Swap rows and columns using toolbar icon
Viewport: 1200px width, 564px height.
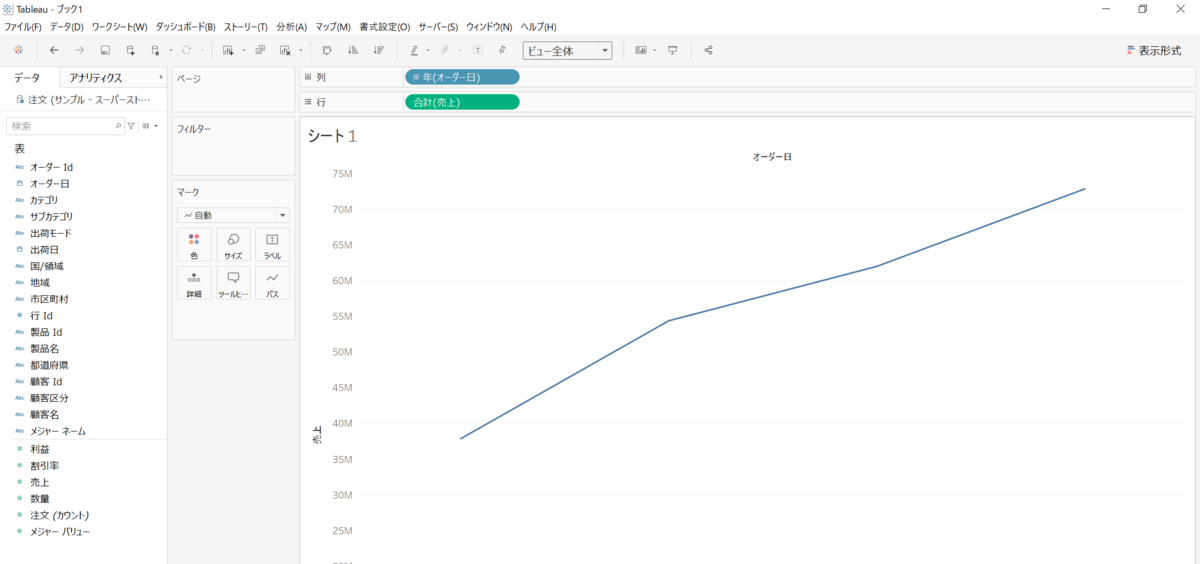(x=326, y=50)
